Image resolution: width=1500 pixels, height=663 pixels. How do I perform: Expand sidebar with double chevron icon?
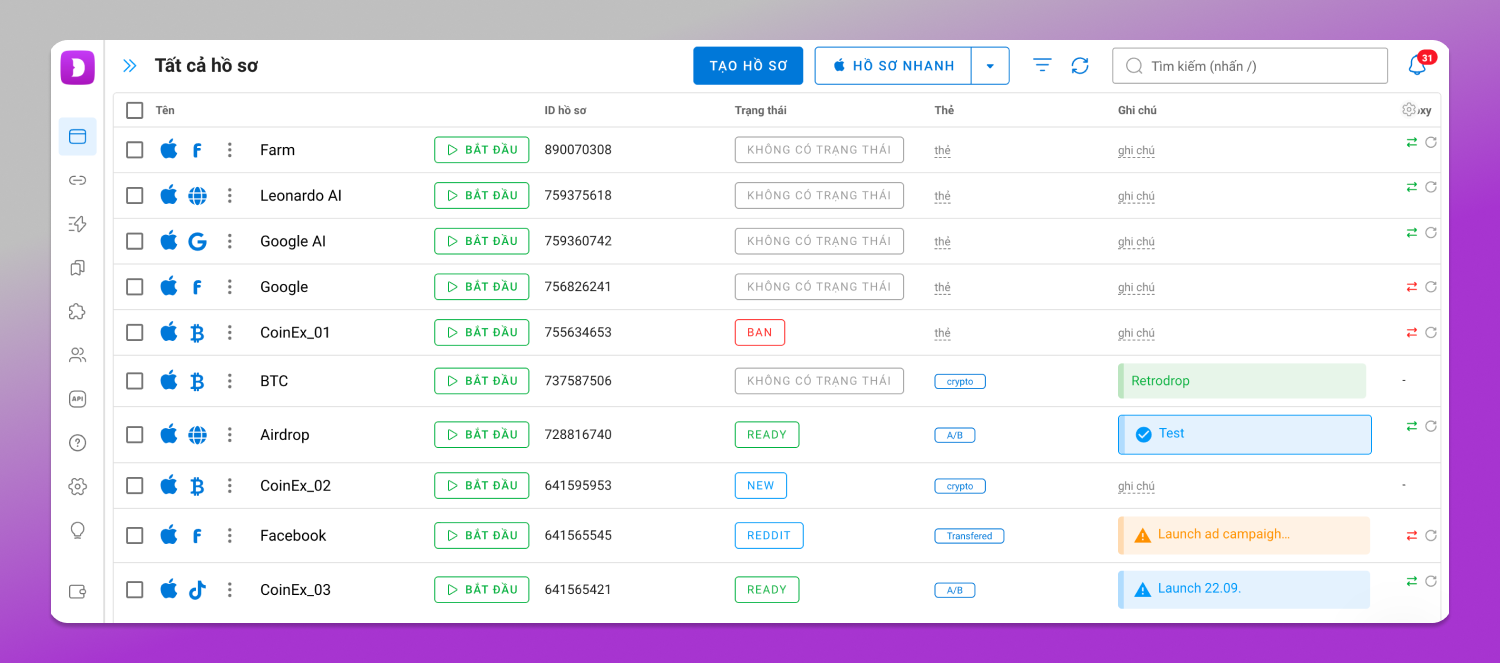pyautogui.click(x=129, y=66)
